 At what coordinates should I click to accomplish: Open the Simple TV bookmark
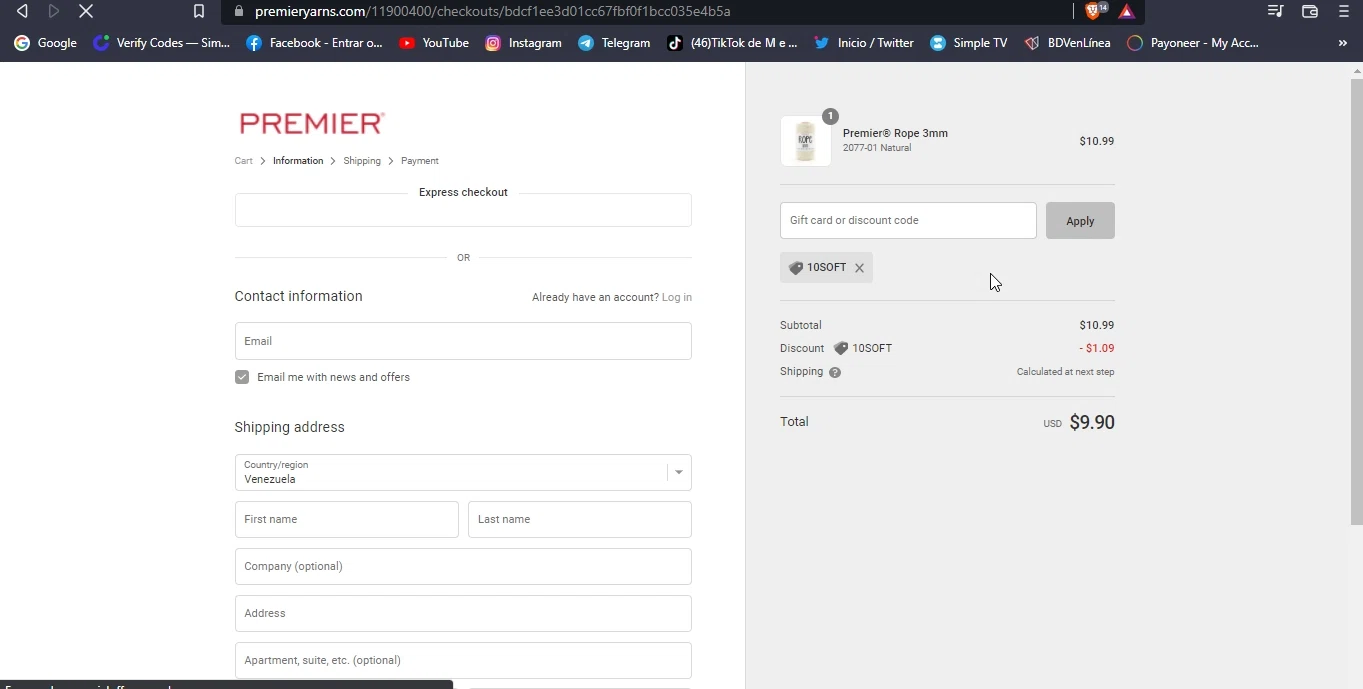point(968,43)
